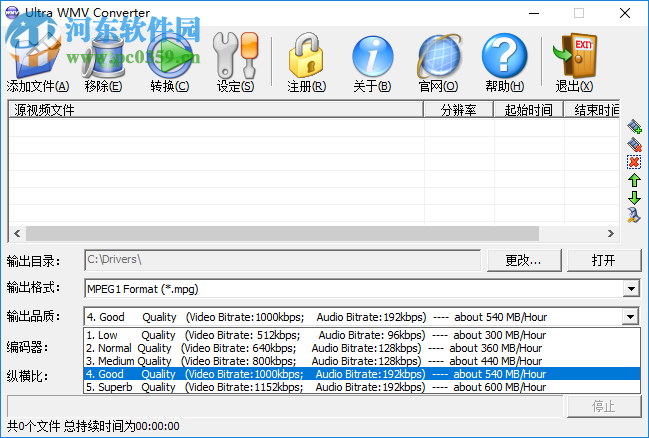
Task: Select 5. Superb Quality option
Action: [x=362, y=387]
